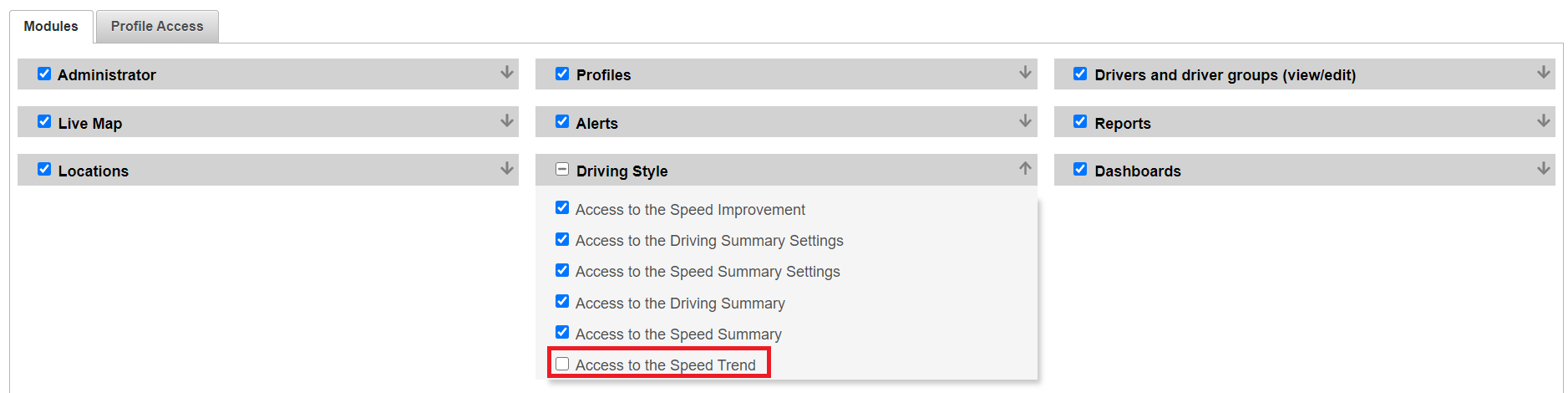
Task: Select the Modules tab
Action: [51, 26]
